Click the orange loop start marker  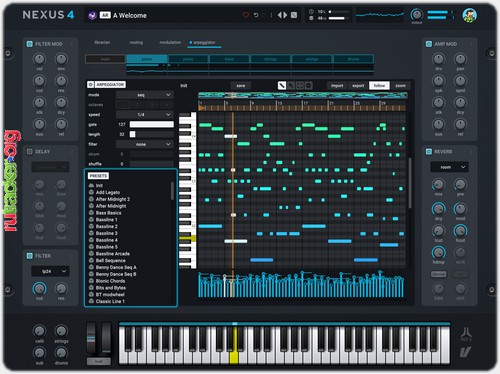point(201,108)
